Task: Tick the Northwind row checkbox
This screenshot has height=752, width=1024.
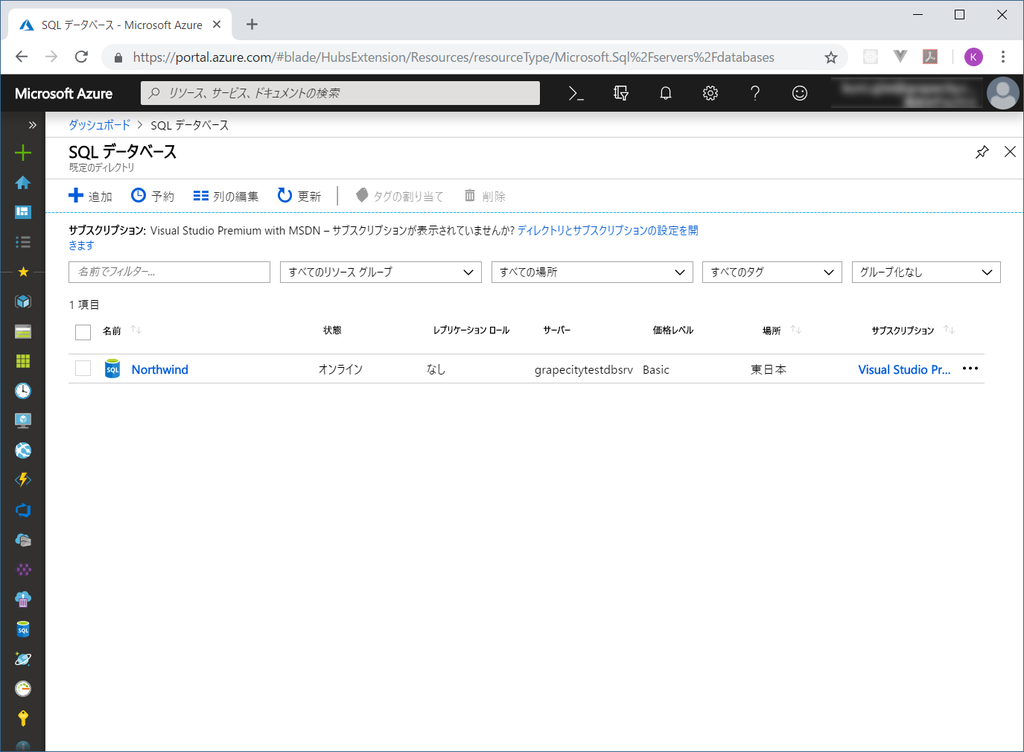Action: (x=83, y=368)
